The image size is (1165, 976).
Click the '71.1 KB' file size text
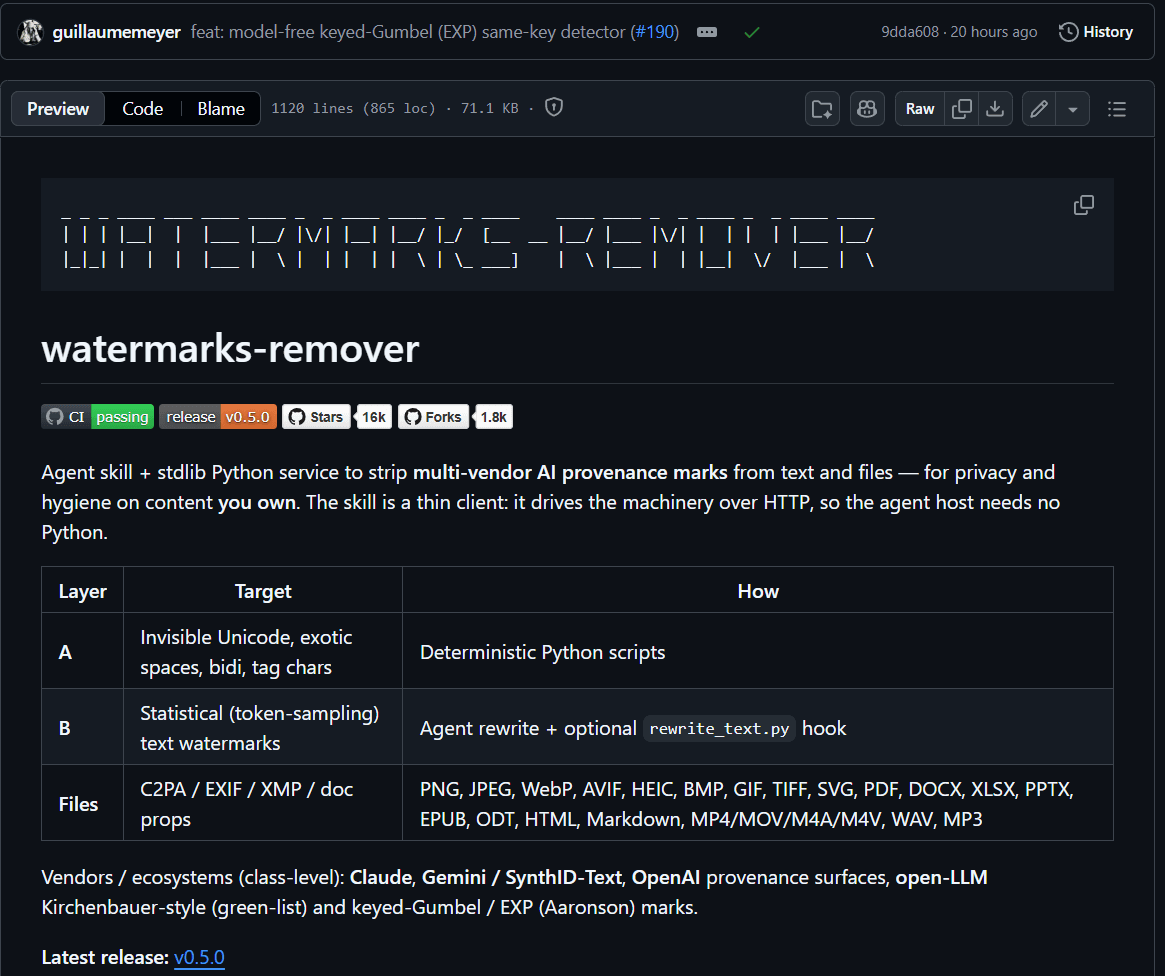(489, 108)
